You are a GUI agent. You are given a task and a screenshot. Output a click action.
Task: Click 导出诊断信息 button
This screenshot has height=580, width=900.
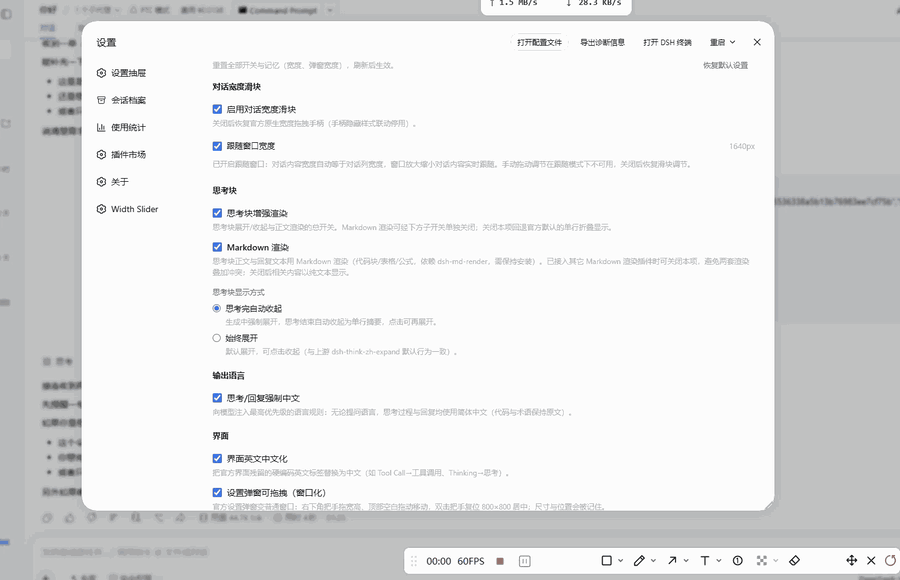click(602, 42)
